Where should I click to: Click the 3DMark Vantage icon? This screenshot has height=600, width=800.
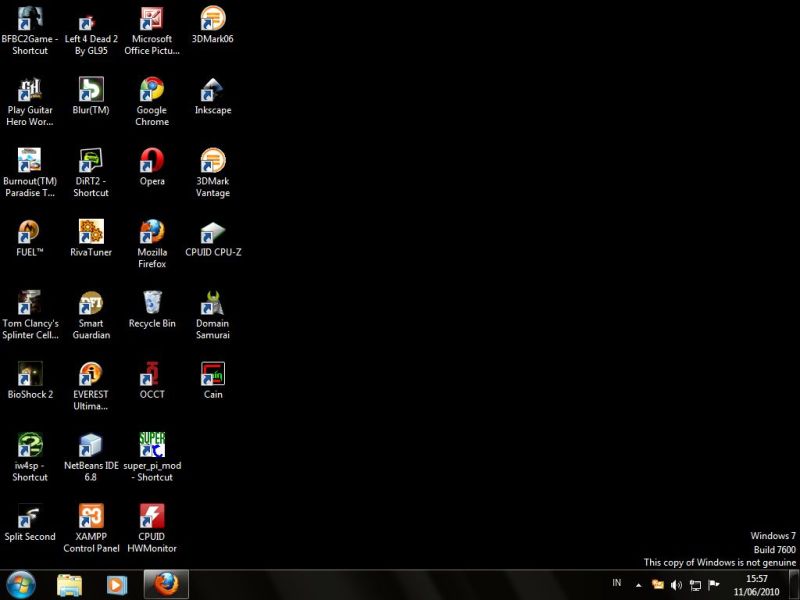click(x=213, y=160)
